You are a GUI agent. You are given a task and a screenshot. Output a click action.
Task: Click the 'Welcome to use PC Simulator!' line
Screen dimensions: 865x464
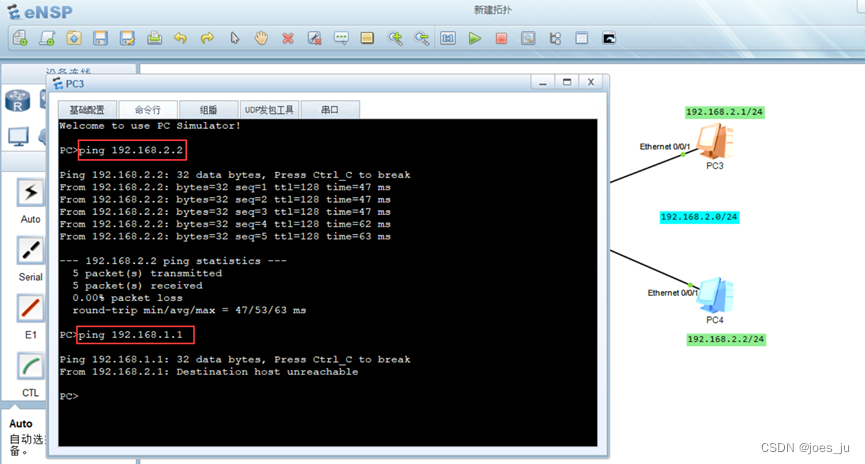[150, 126]
